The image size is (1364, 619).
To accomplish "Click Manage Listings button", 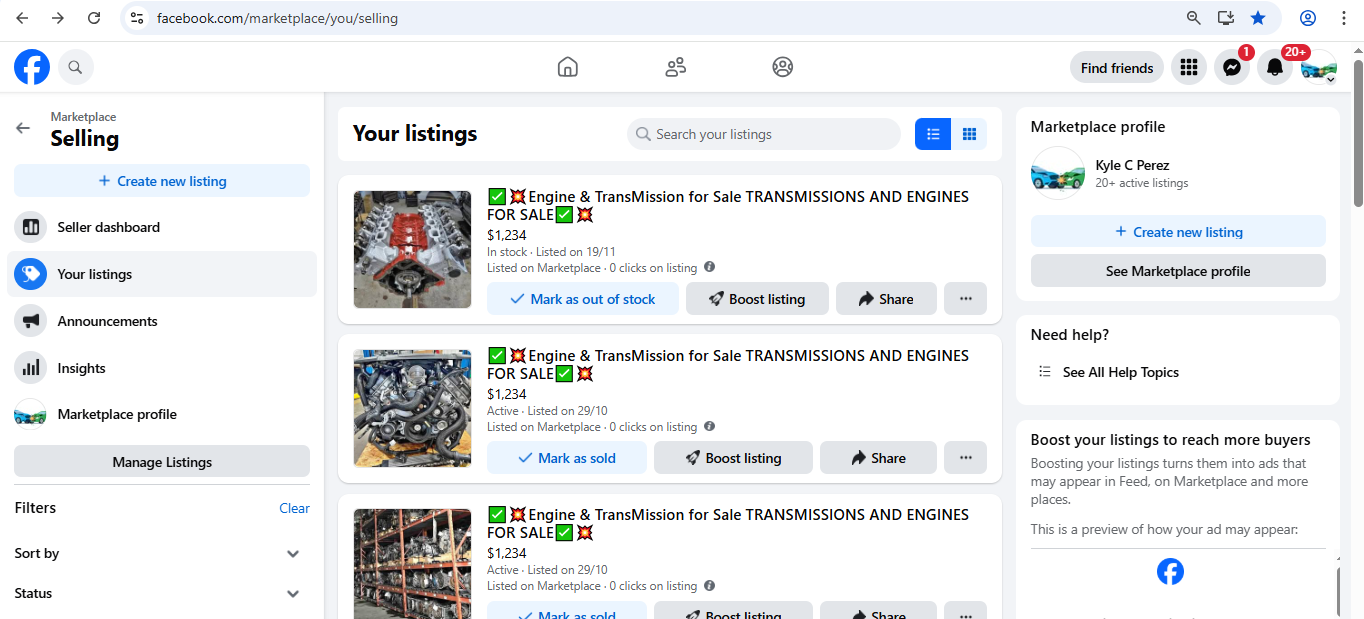I will tap(162, 462).
